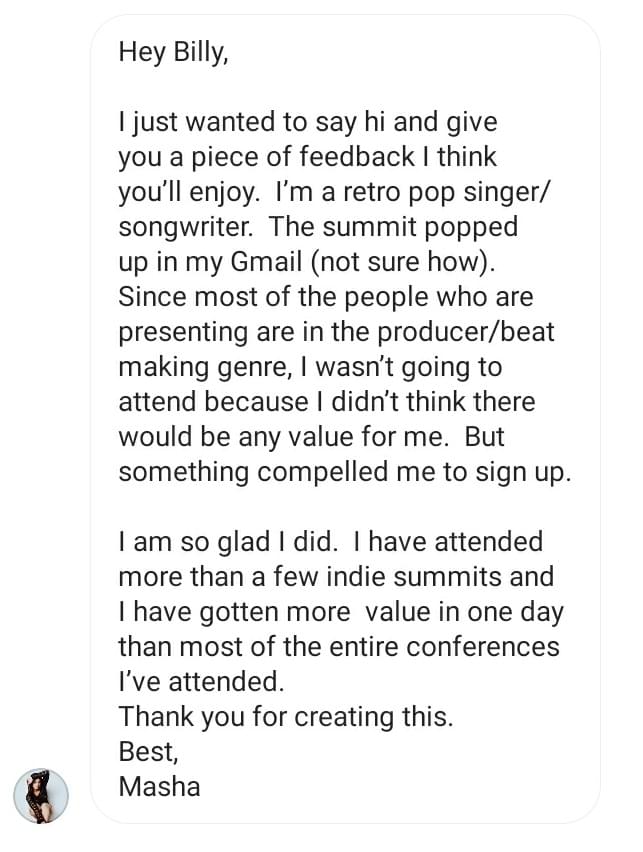Image resolution: width=643 pixels, height=852 pixels.
Task: Tap the word 'songwriter.' in the message
Action: point(186,227)
